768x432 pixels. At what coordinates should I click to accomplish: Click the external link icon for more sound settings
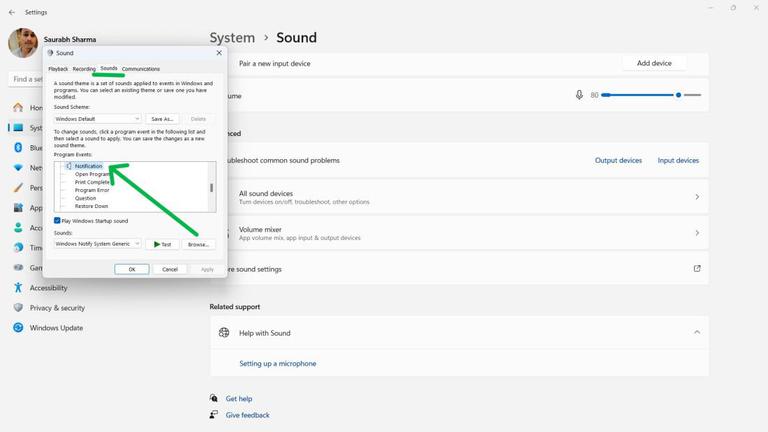click(x=697, y=269)
